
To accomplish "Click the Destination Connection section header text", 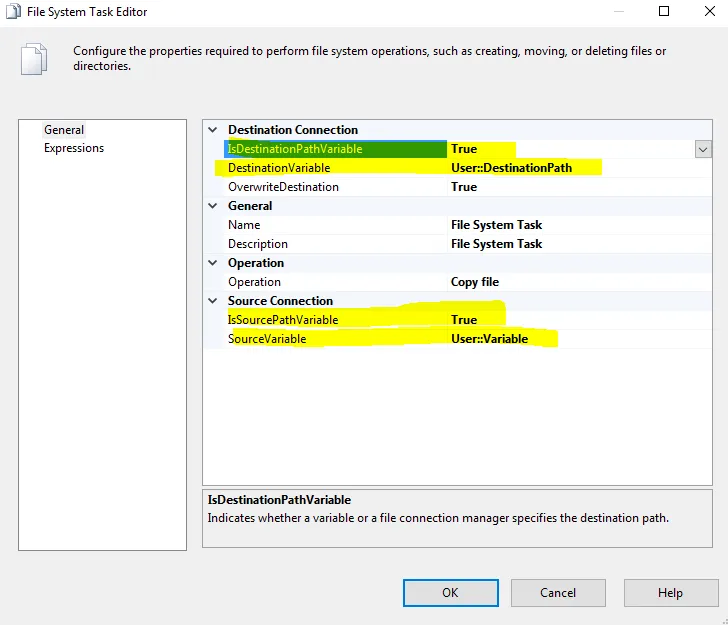I will [x=293, y=130].
